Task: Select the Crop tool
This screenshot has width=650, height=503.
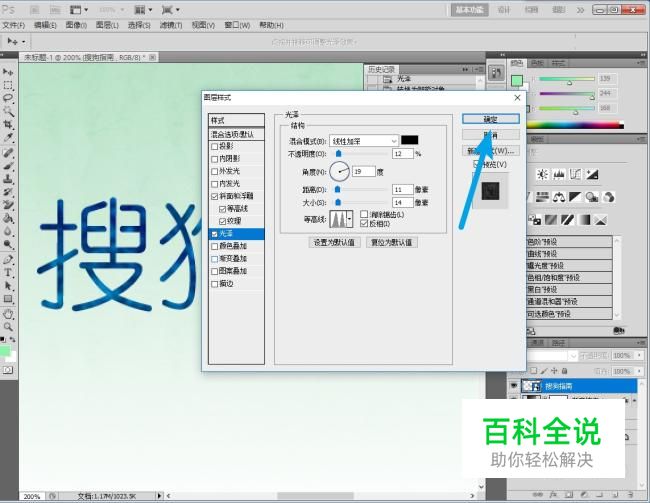Action: pos(8,124)
